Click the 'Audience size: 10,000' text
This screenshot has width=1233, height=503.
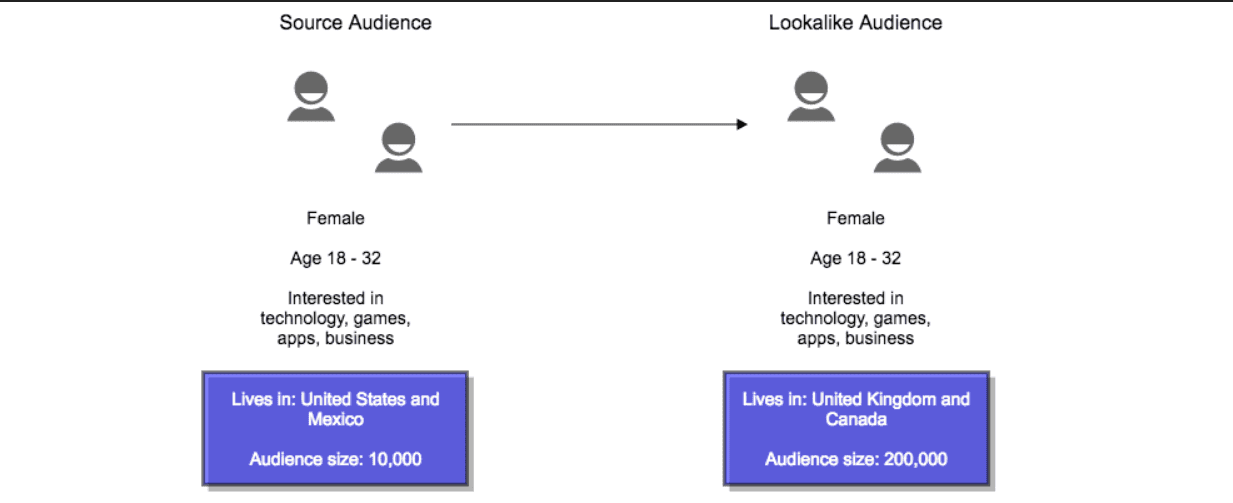(x=335, y=459)
